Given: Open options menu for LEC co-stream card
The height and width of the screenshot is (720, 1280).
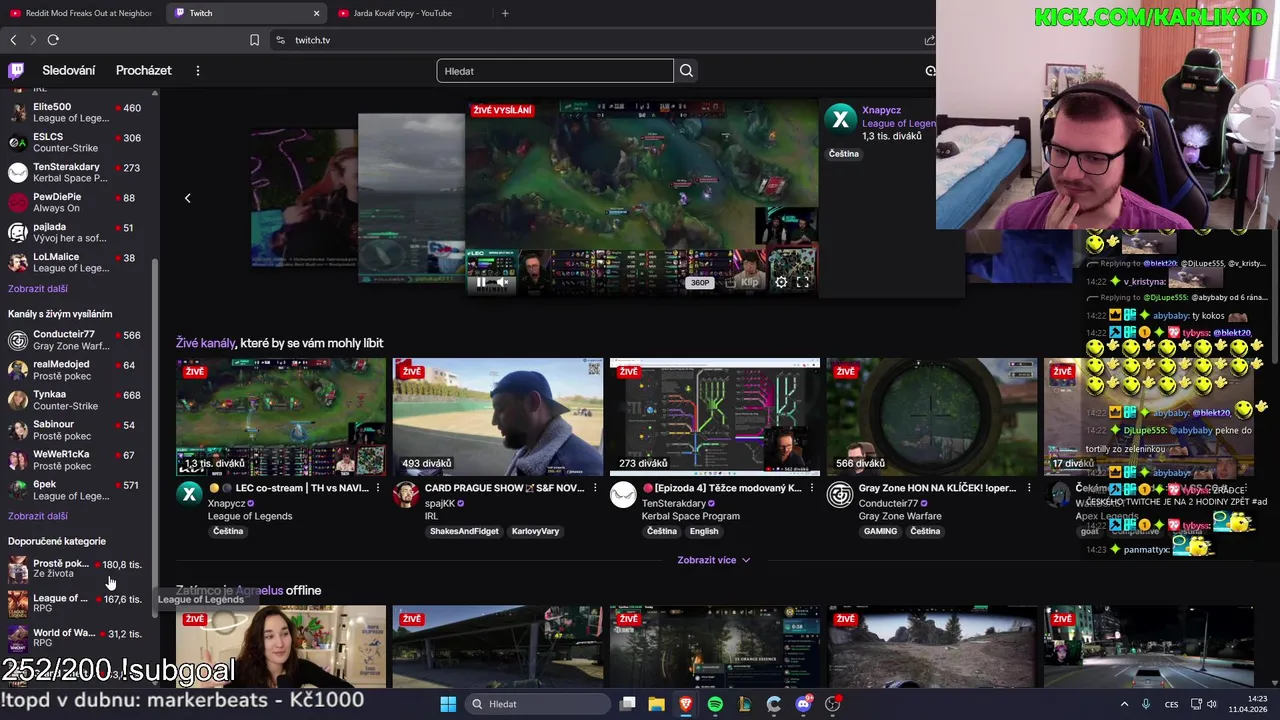Looking at the screenshot, I should [x=378, y=488].
